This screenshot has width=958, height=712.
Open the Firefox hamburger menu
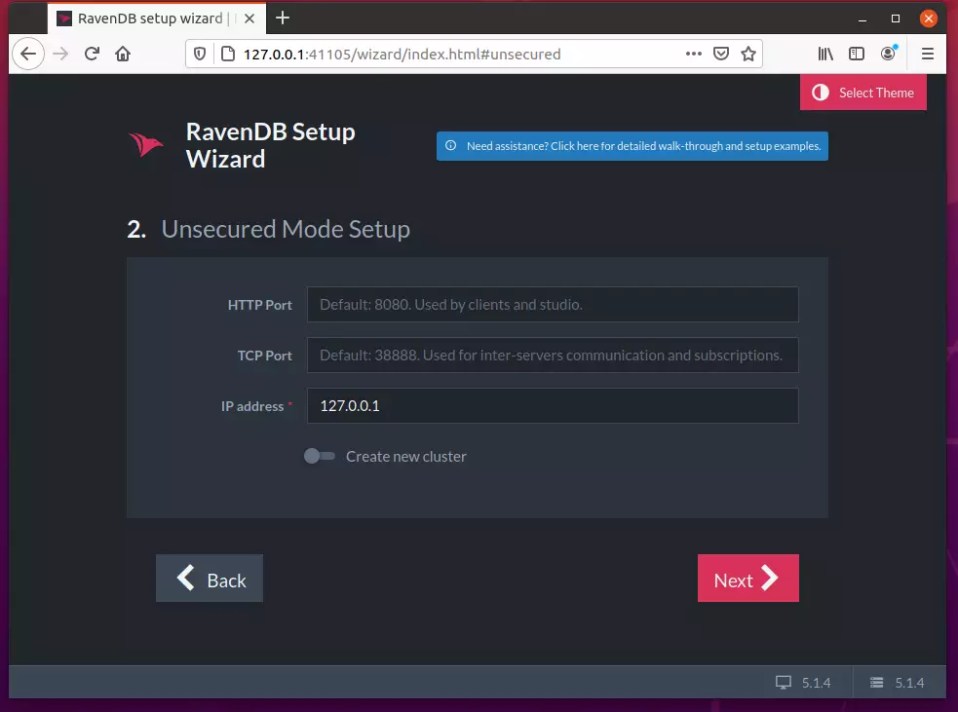[x=928, y=54]
